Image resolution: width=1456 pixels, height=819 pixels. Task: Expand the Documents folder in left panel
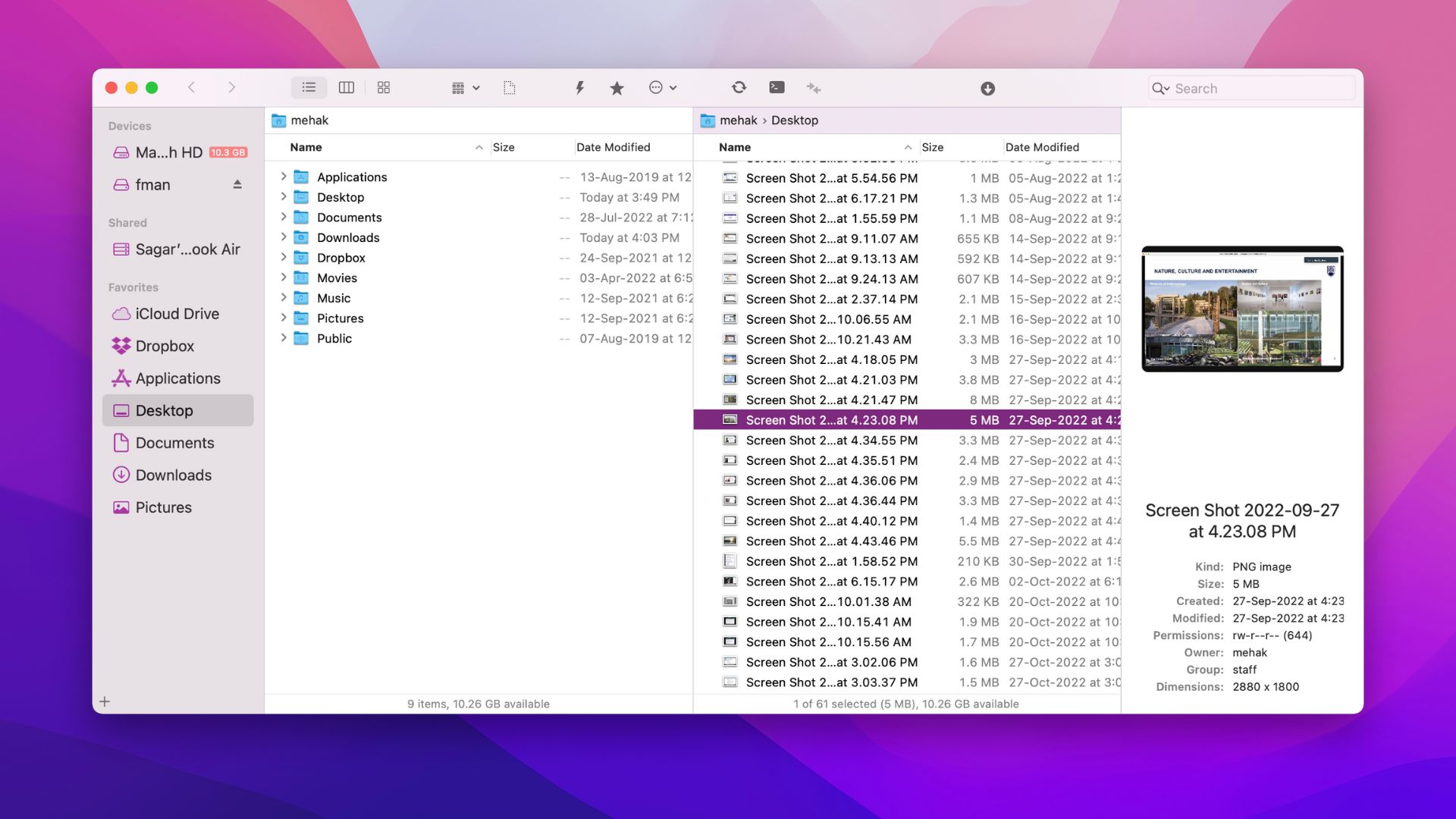282,217
